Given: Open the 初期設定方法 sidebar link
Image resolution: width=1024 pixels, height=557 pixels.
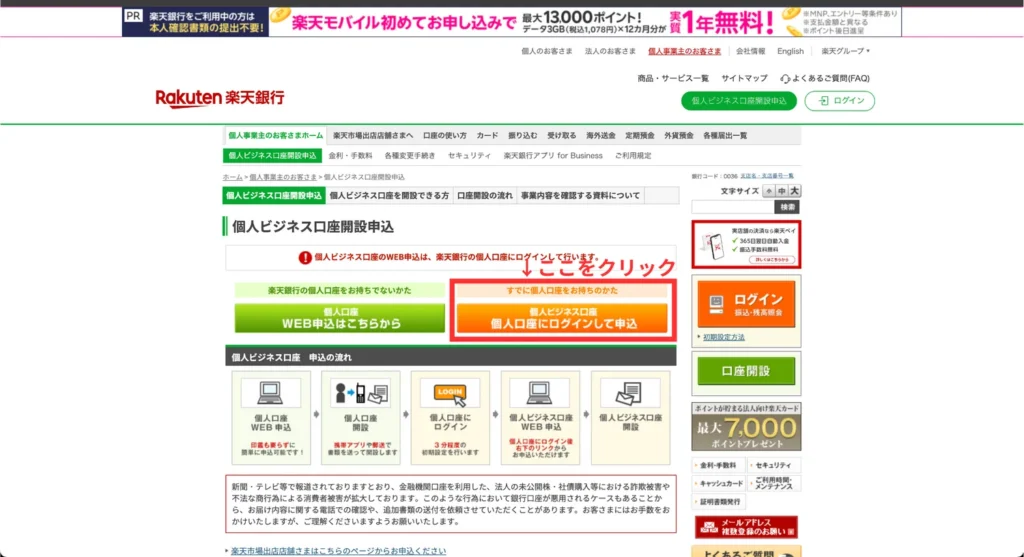Looking at the screenshot, I should [724, 338].
